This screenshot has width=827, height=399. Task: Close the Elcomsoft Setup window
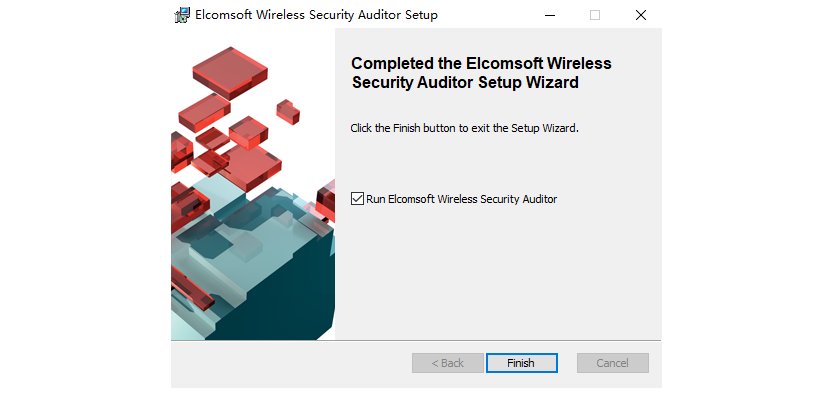[x=640, y=15]
